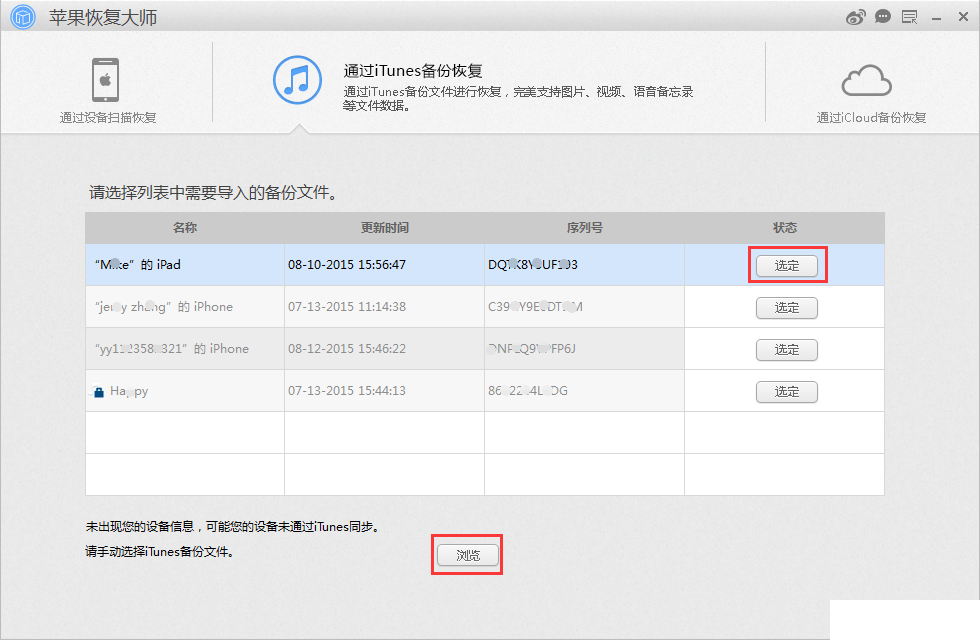Click 选定 for the 08-12-2015 backup
This screenshot has width=980, height=640.
tap(787, 349)
